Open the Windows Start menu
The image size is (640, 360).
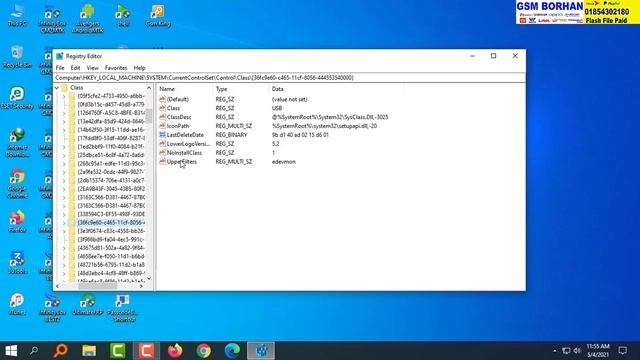[11, 351]
